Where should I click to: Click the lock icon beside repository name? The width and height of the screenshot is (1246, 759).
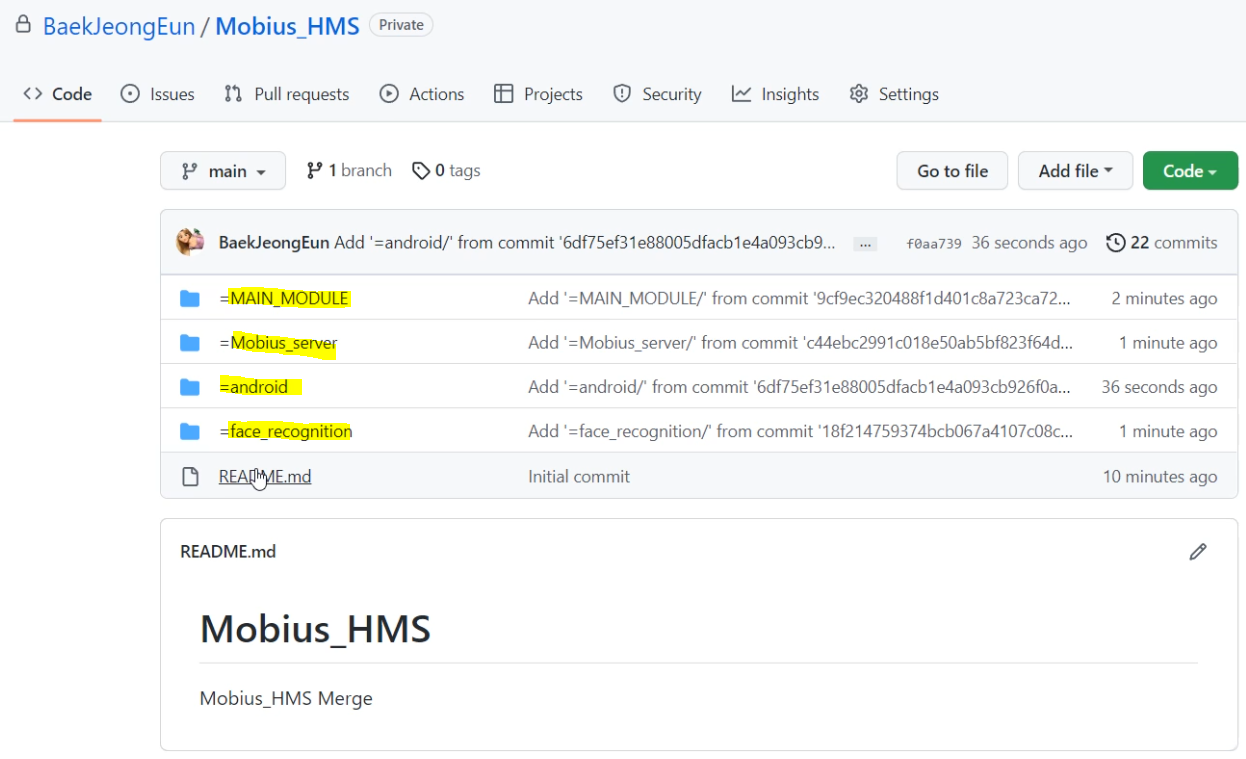pyautogui.click(x=22, y=25)
